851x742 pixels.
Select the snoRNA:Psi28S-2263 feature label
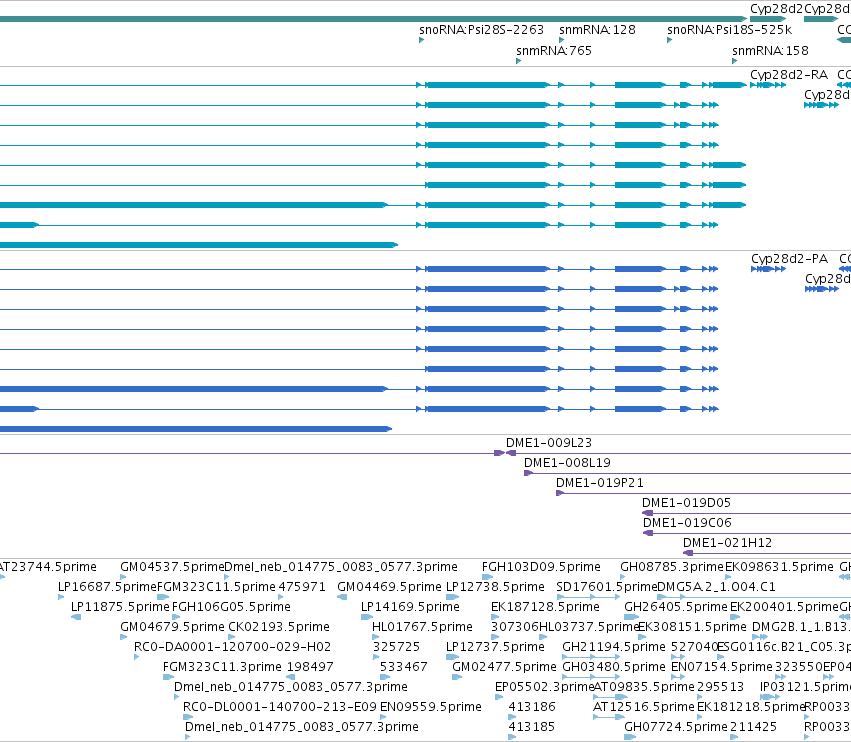481,30
